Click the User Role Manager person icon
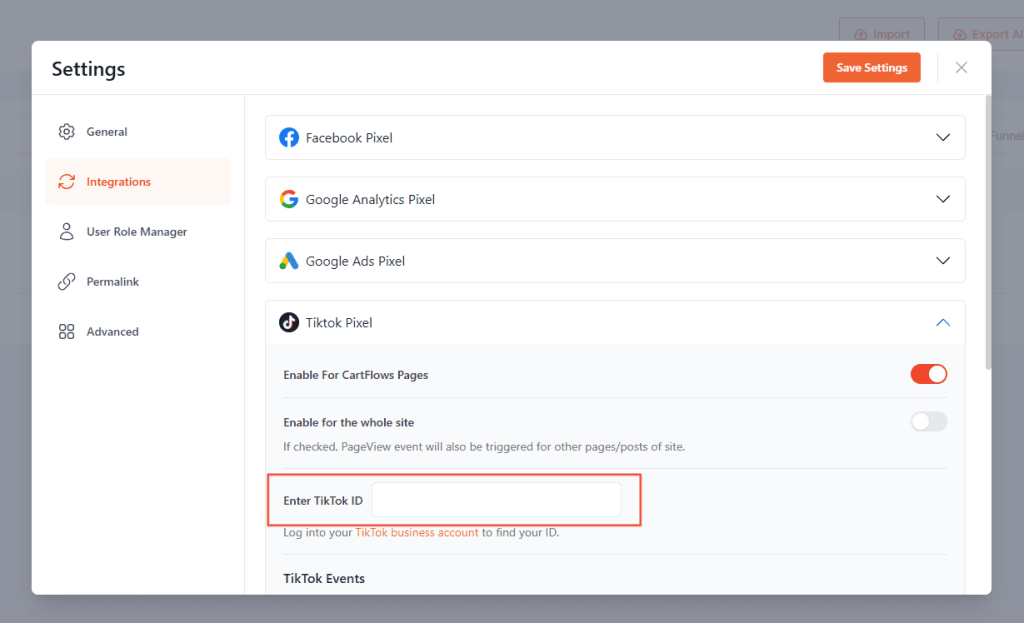1024x623 pixels. click(66, 231)
